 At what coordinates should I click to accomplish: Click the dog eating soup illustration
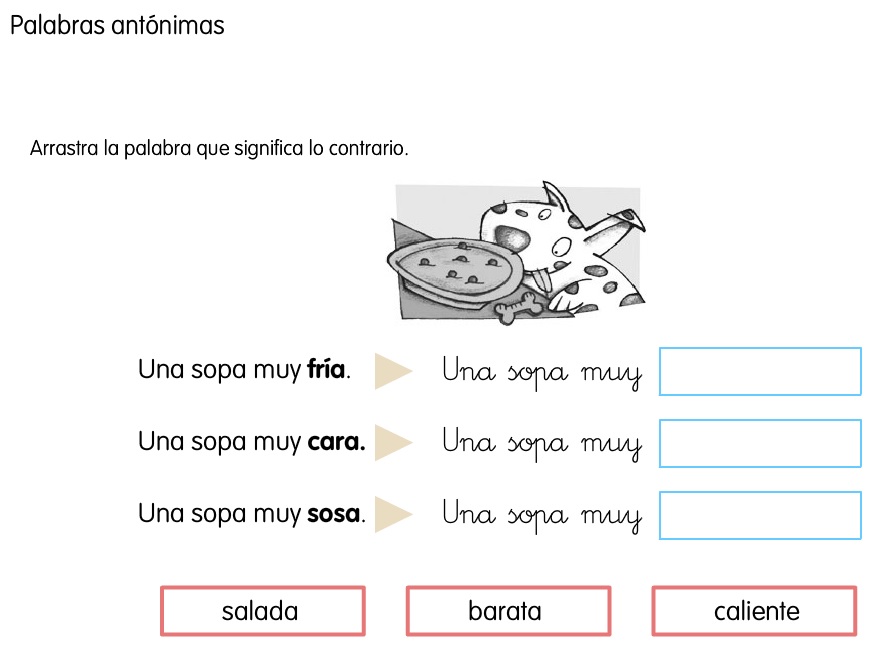pos(516,253)
